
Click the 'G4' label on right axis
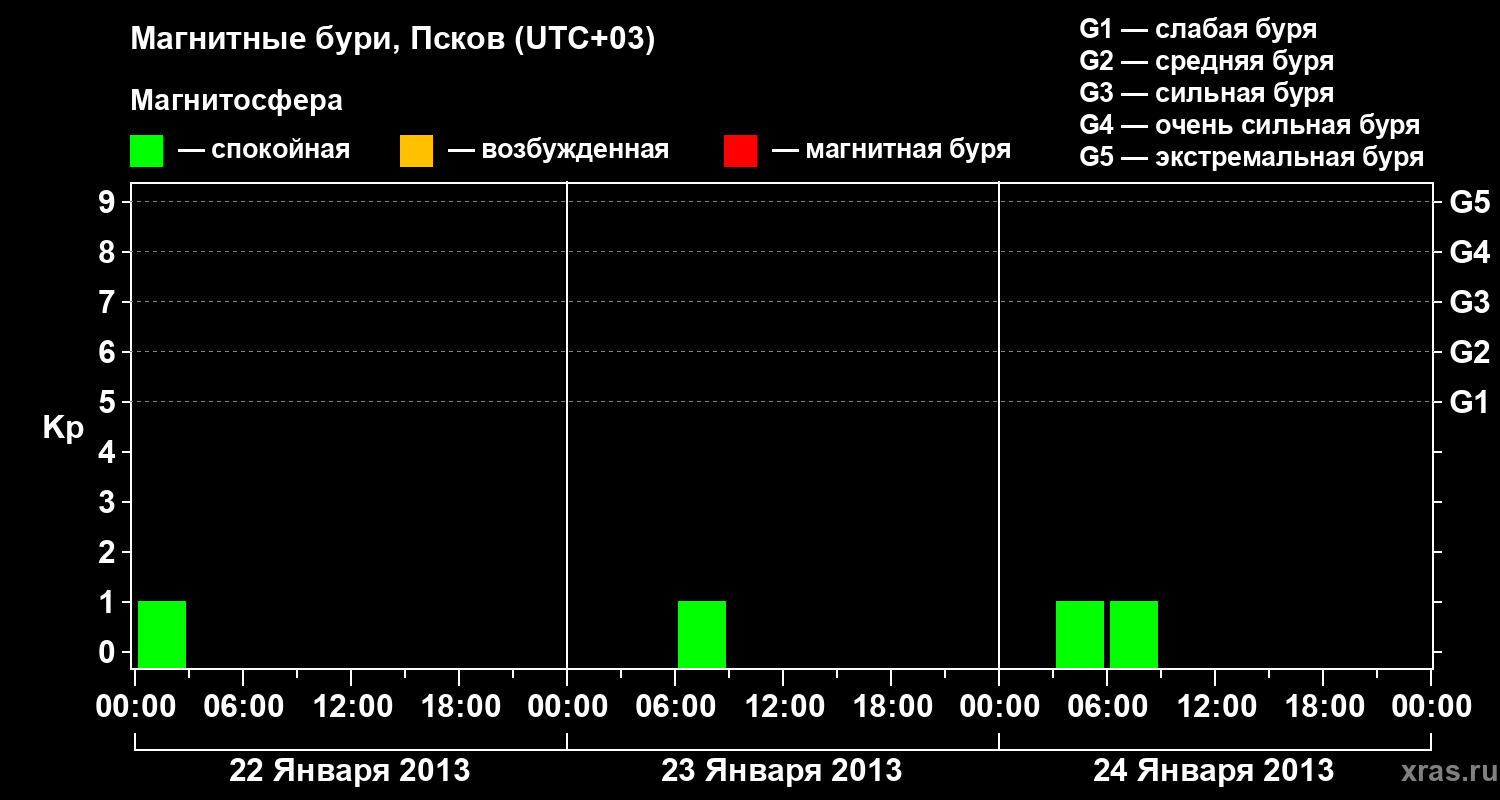1469,252
